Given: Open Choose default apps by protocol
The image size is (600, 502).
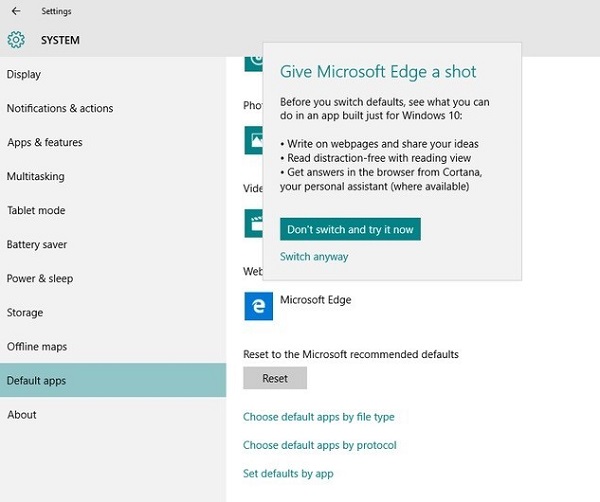Looking at the screenshot, I should (320, 445).
